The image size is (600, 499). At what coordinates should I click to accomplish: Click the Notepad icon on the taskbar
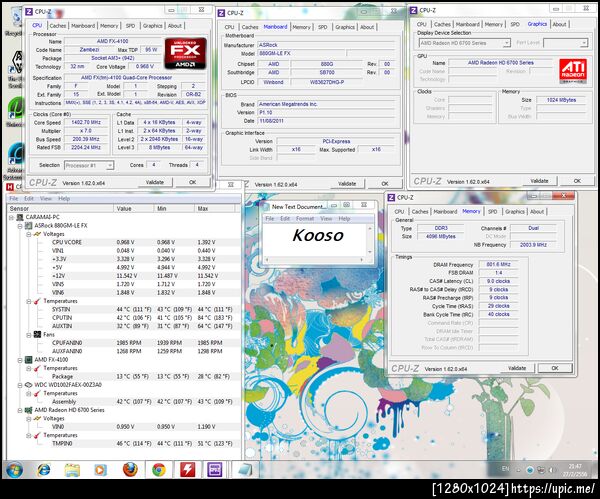(x=245, y=470)
